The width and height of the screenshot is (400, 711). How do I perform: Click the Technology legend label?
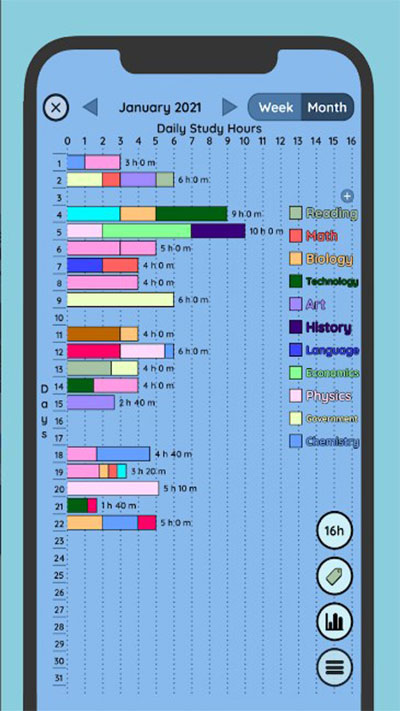[332, 282]
